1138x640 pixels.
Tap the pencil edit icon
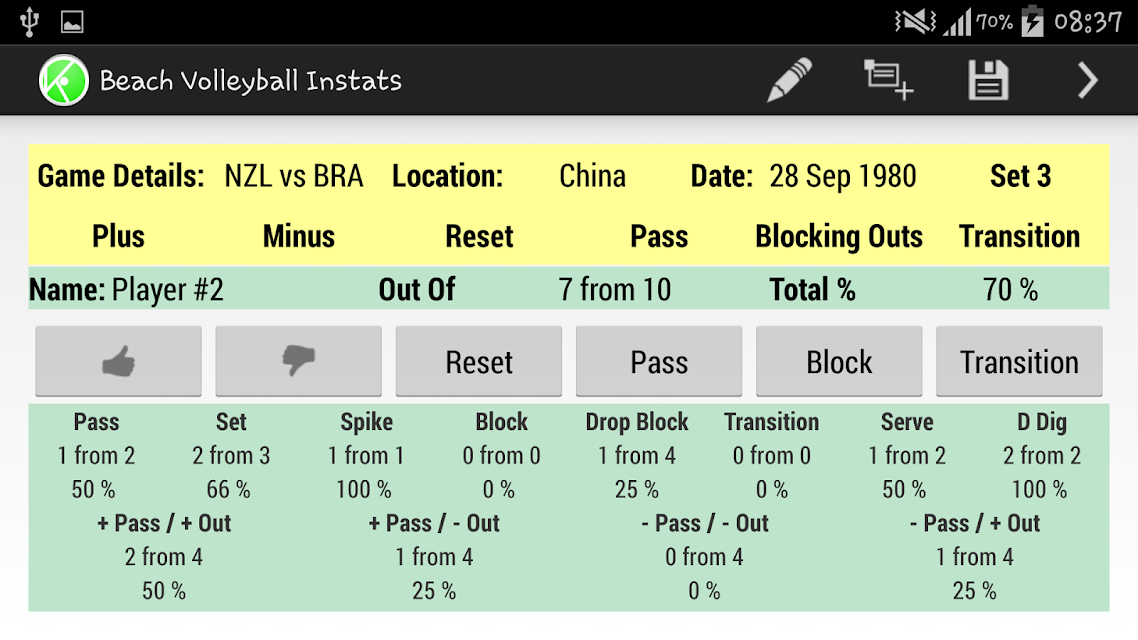tap(790, 80)
